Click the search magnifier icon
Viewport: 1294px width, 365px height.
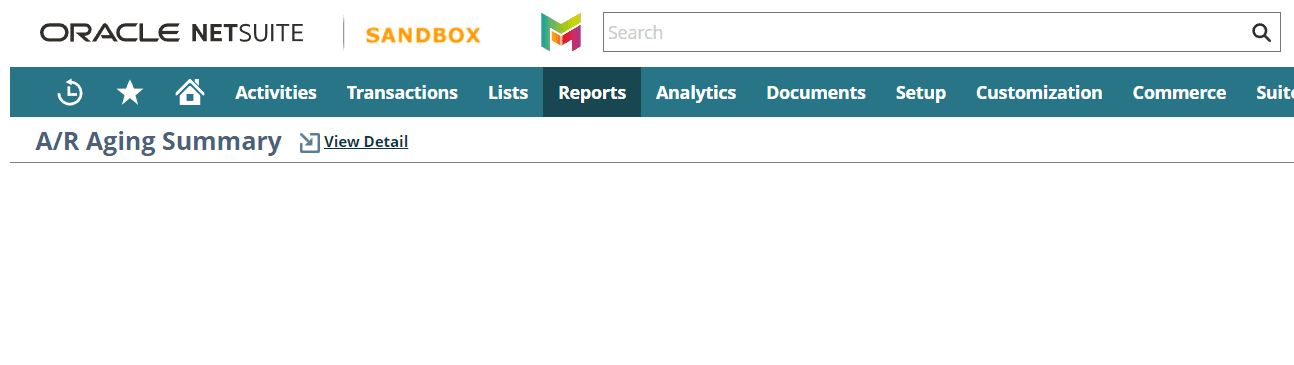coord(1261,32)
